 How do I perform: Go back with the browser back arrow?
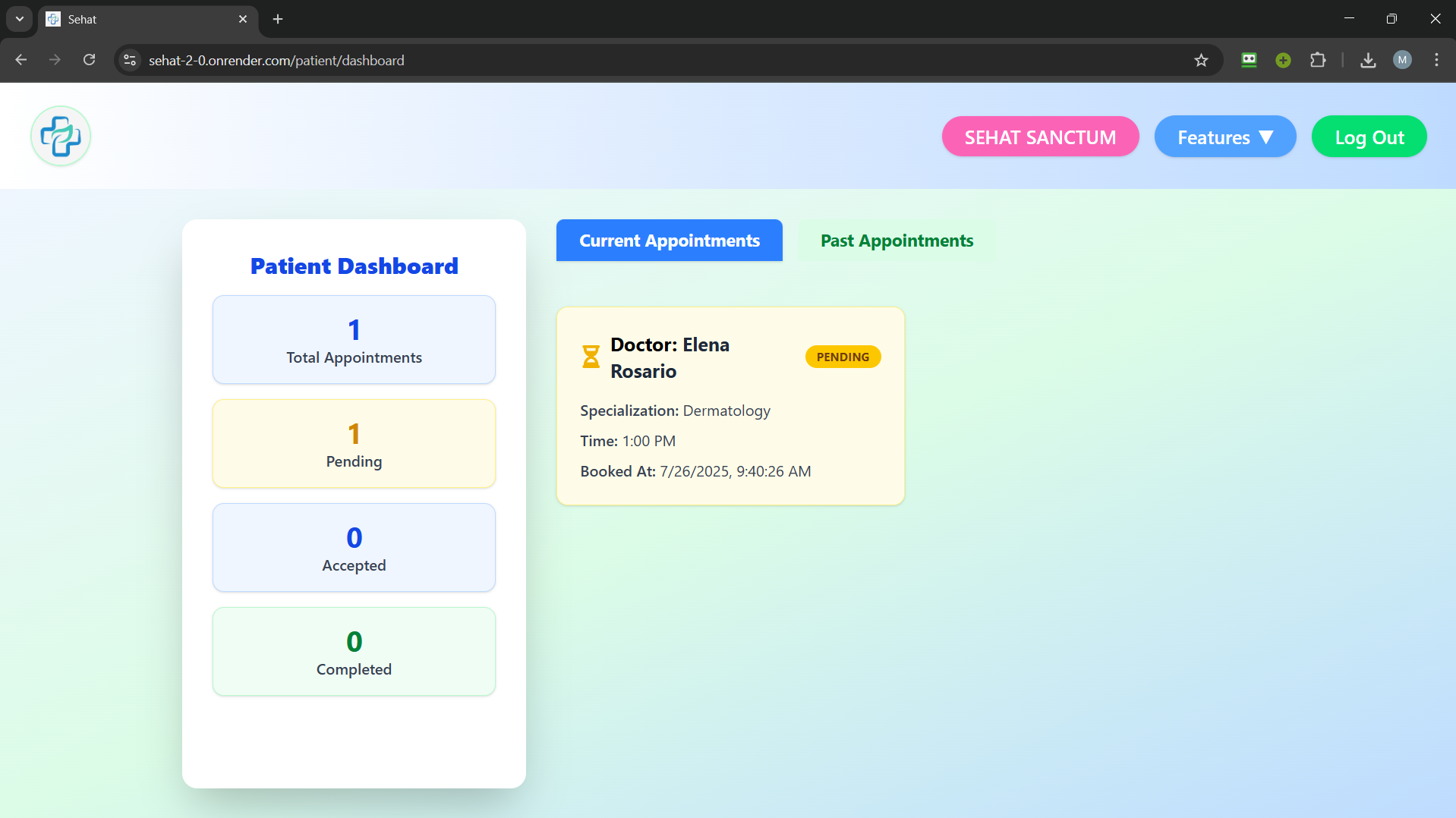(21, 60)
